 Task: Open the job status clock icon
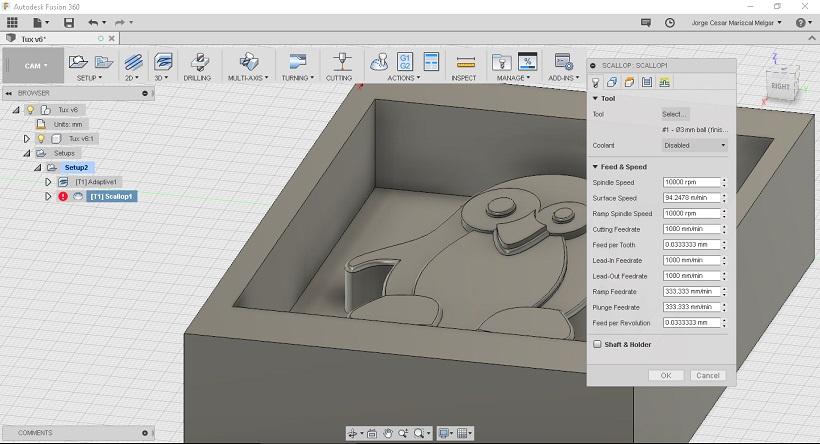click(x=669, y=22)
